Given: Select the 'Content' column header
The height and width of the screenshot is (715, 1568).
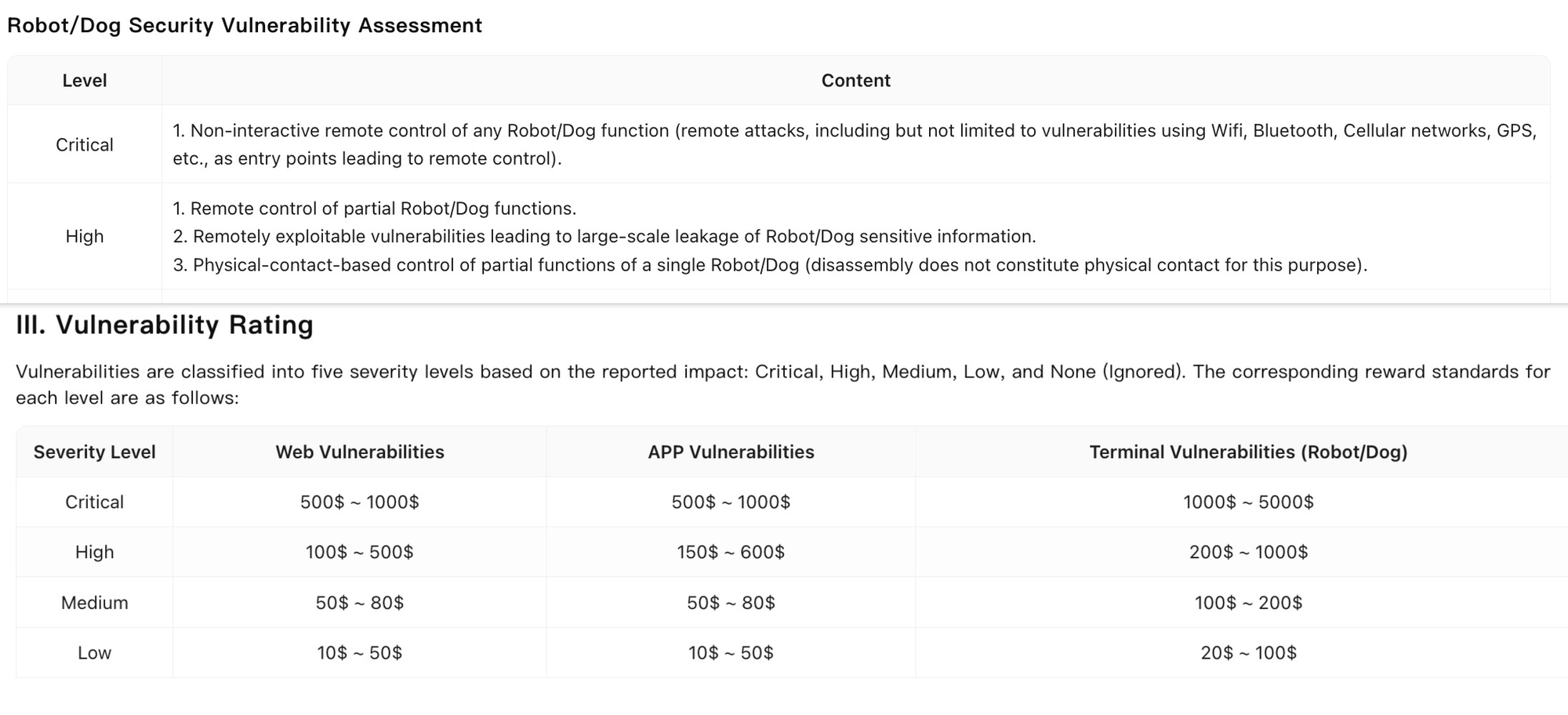Looking at the screenshot, I should (855, 81).
